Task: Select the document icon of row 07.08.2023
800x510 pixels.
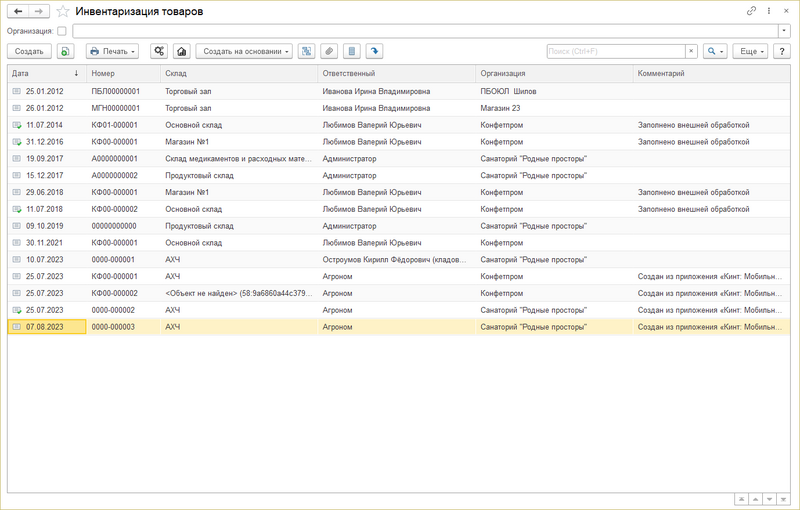Action: [17, 327]
